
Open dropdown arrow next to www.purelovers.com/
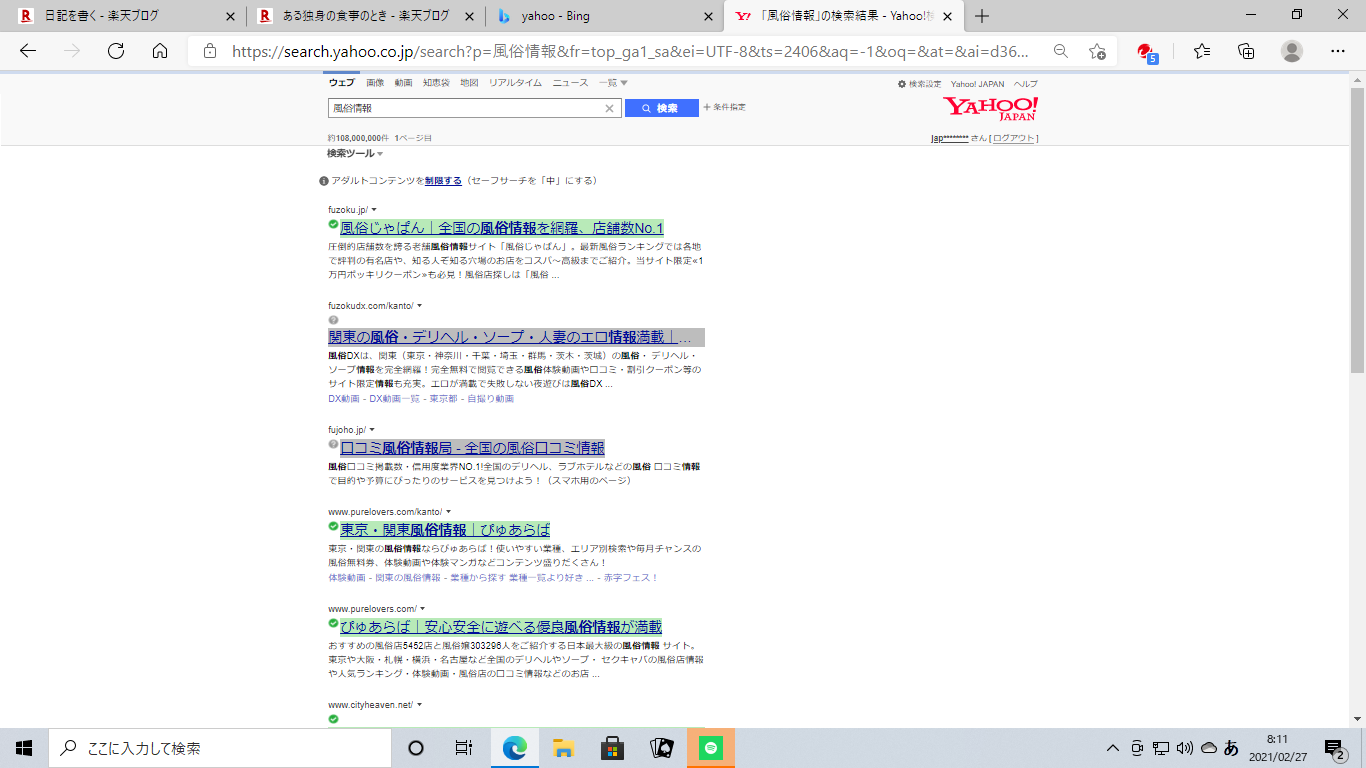tap(422, 609)
